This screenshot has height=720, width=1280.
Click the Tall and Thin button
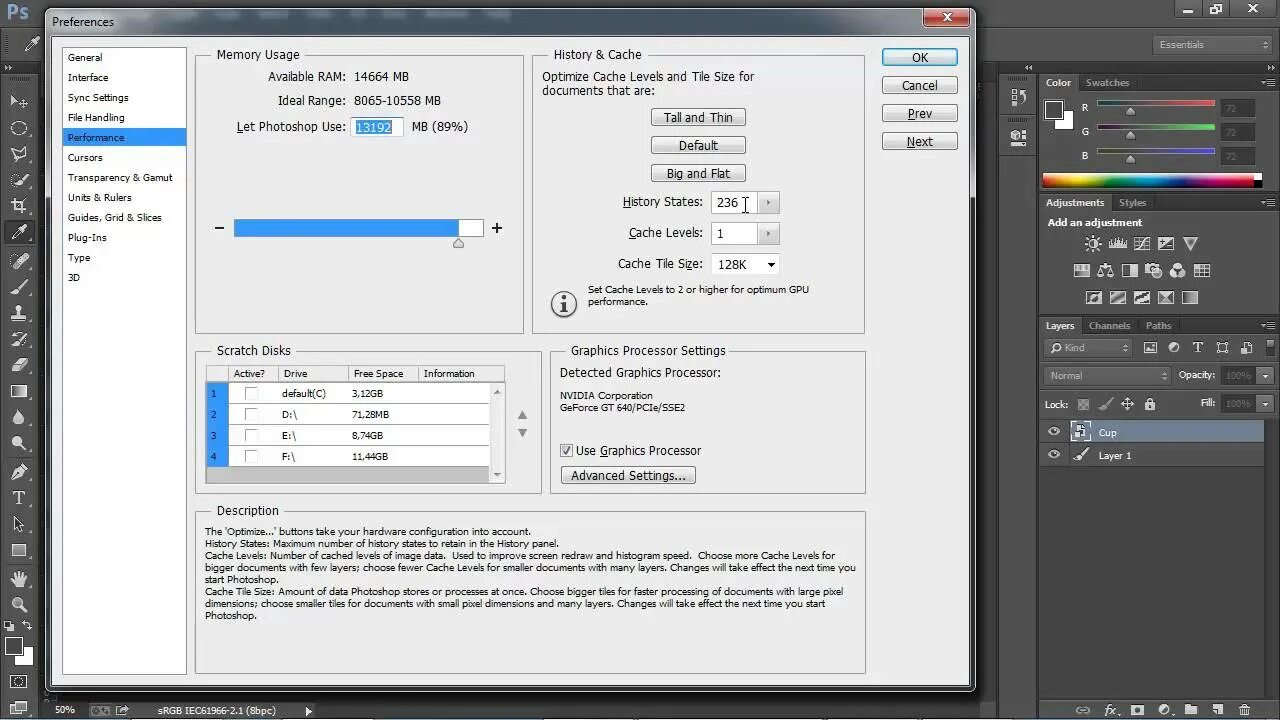point(698,118)
